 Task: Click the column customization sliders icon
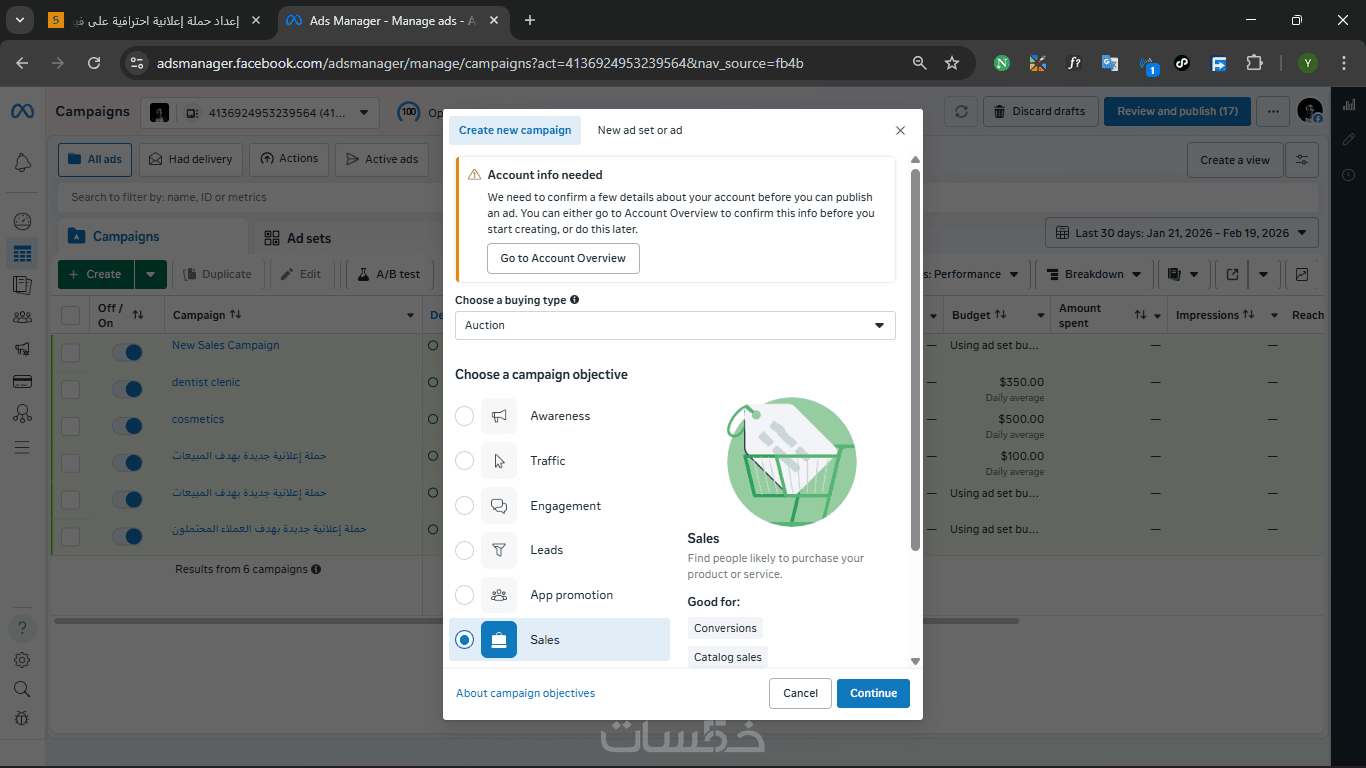1302,160
